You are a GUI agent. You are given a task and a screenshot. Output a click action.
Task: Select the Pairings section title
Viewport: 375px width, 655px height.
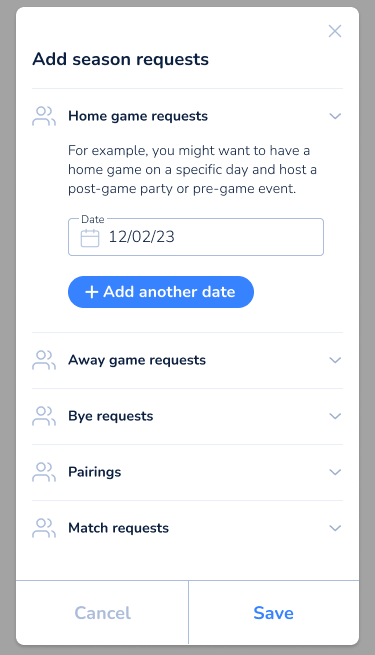point(95,472)
